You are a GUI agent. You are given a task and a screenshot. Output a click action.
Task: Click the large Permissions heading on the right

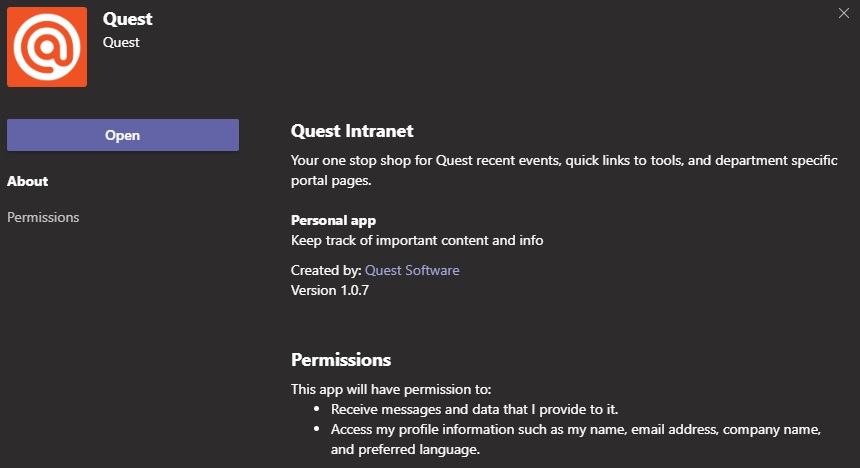(x=341, y=359)
